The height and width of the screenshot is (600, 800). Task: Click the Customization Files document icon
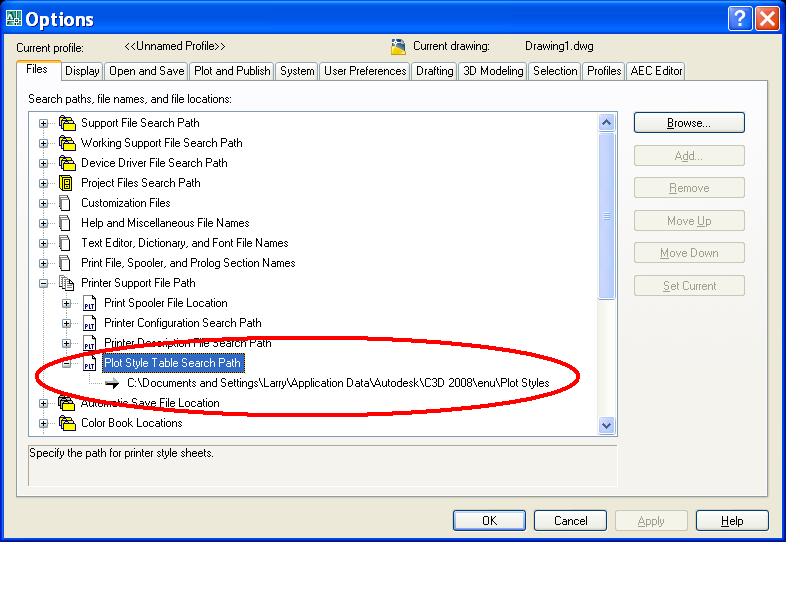pyautogui.click(x=65, y=203)
